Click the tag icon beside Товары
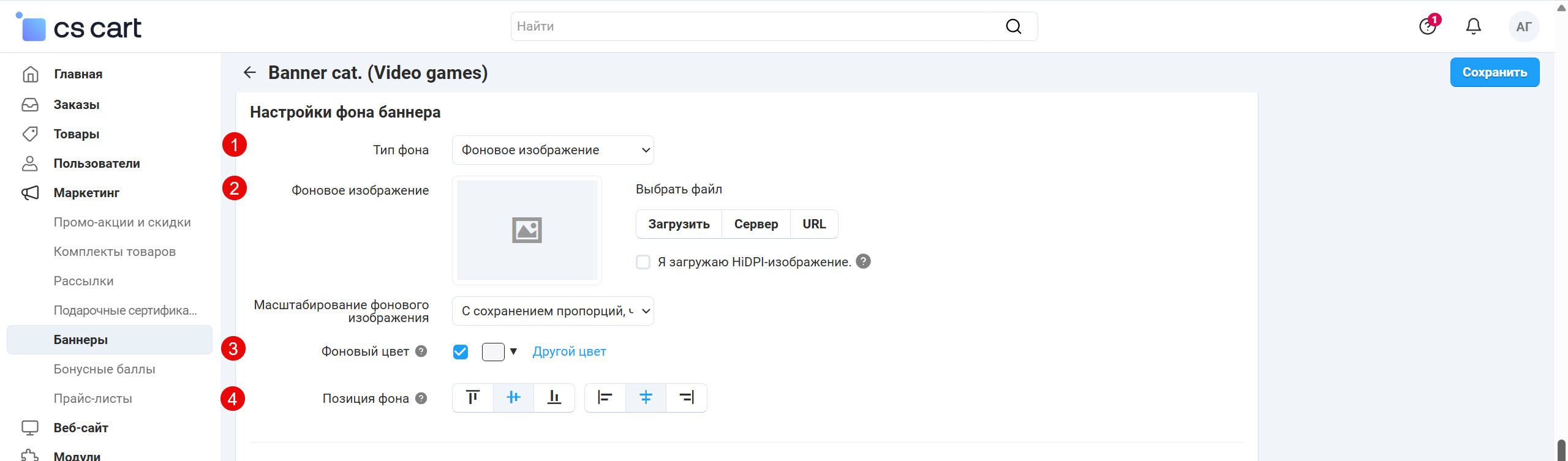 (30, 134)
